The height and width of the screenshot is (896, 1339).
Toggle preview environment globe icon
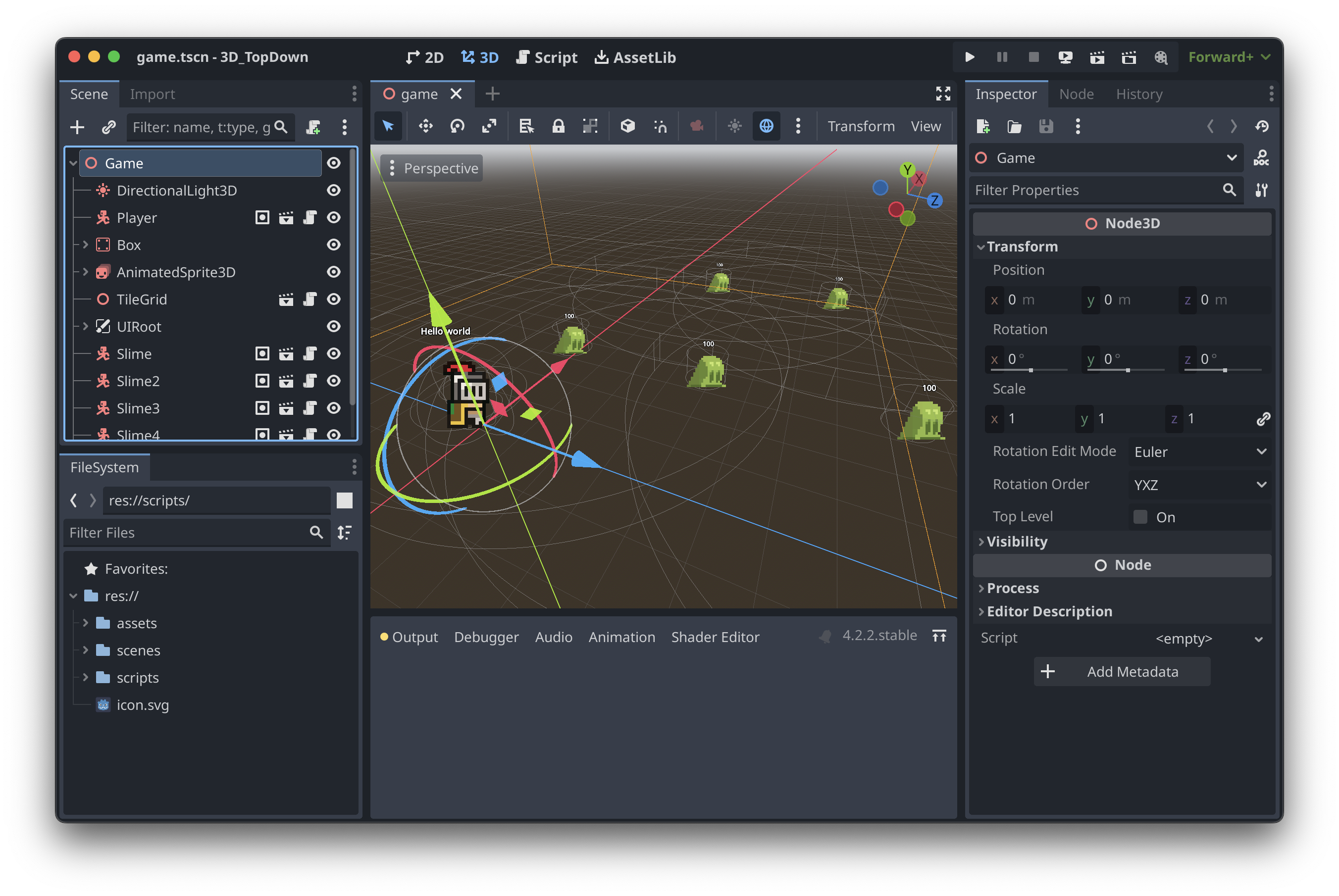(x=767, y=126)
